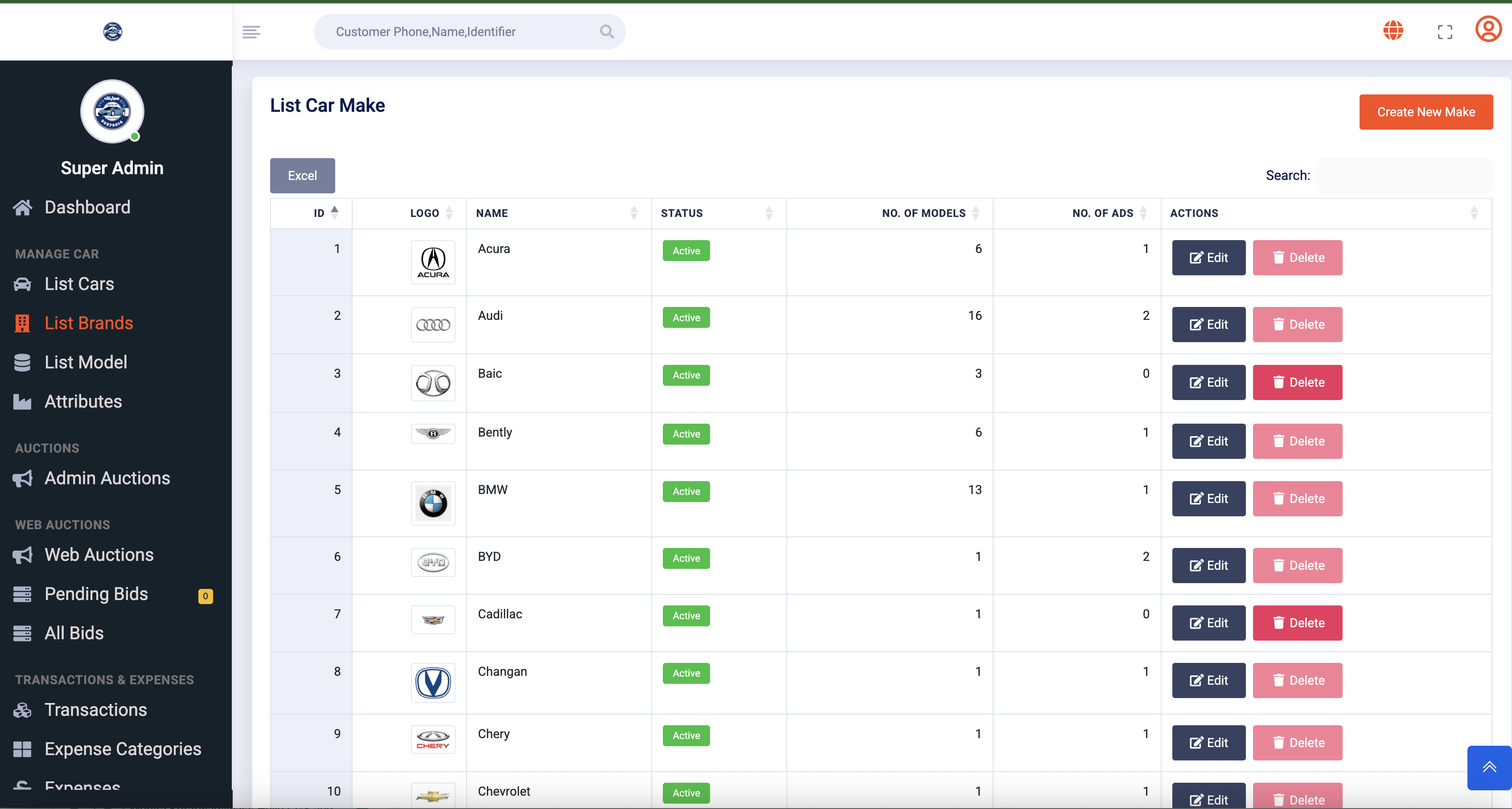
Task: Export table with Excel button
Action: click(302, 176)
